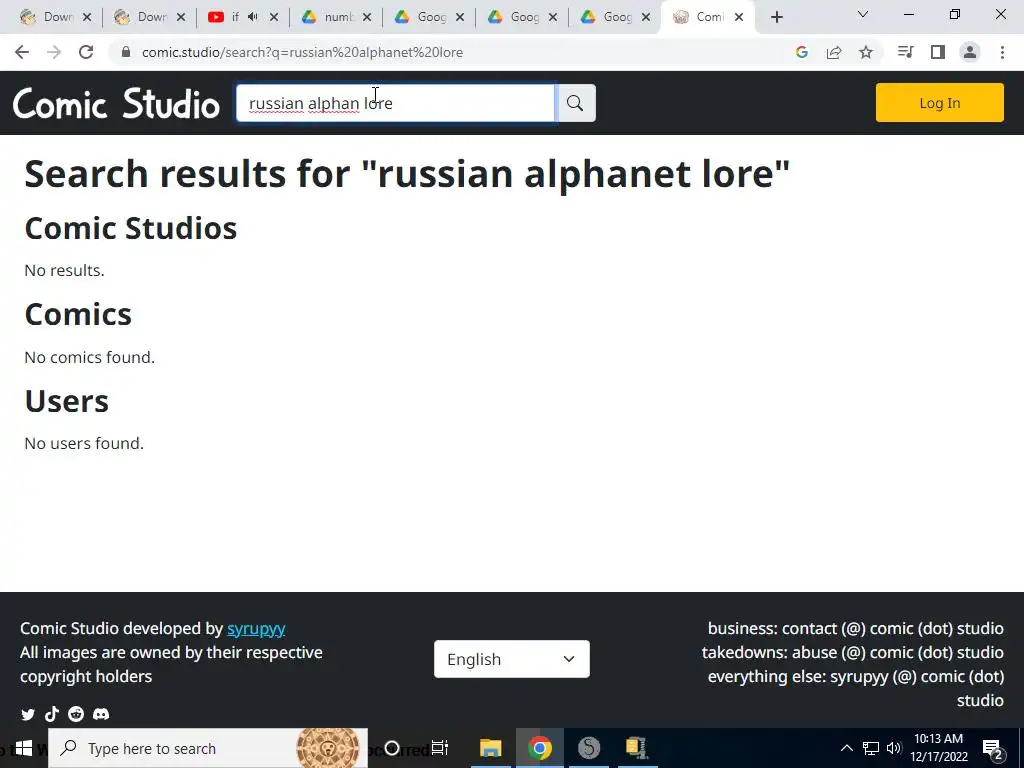Open the Twitter icon in footer

click(x=28, y=714)
